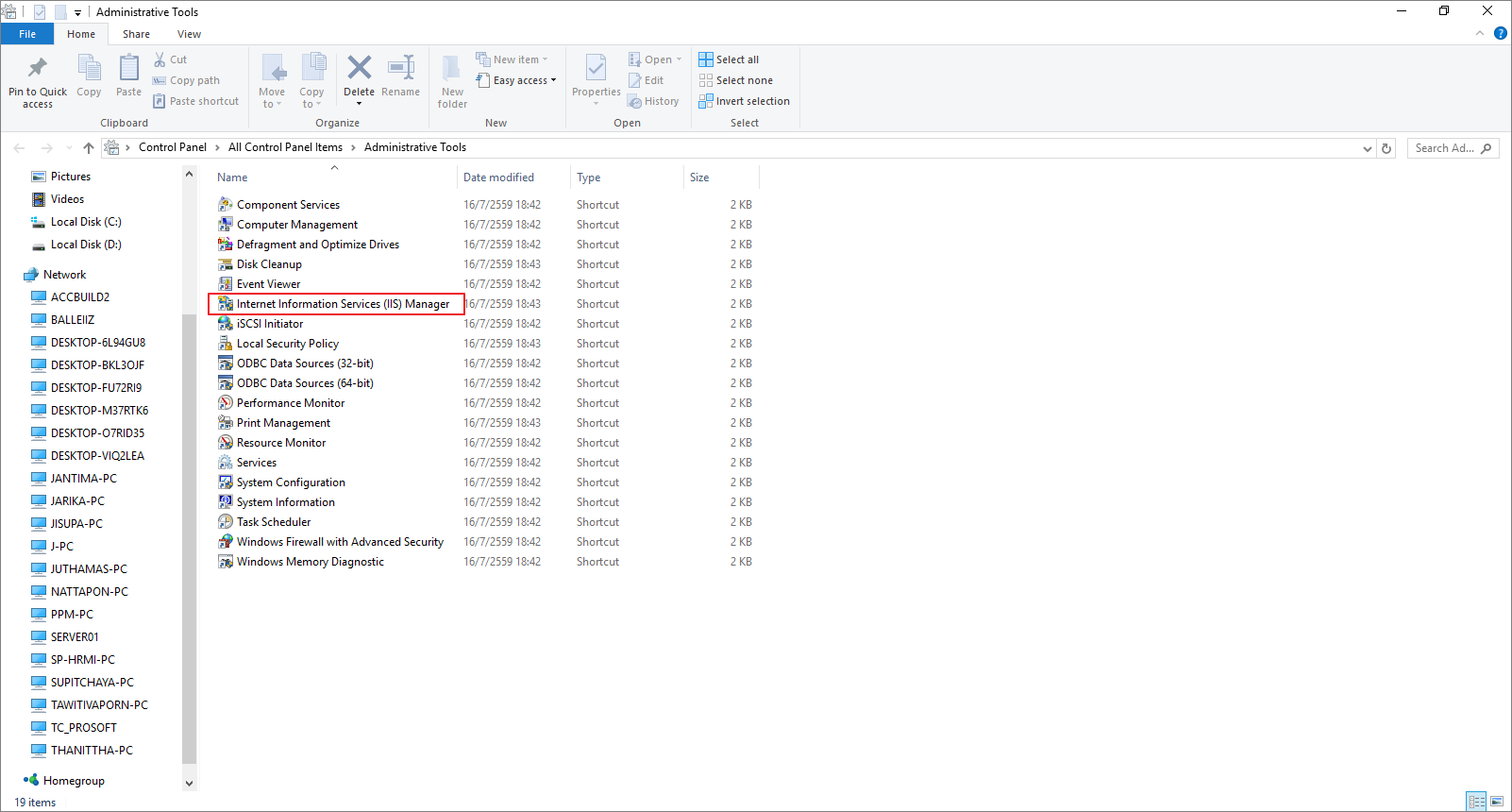The height and width of the screenshot is (812, 1512).
Task: Click the Paste icon in ribbon
Action: [x=128, y=68]
